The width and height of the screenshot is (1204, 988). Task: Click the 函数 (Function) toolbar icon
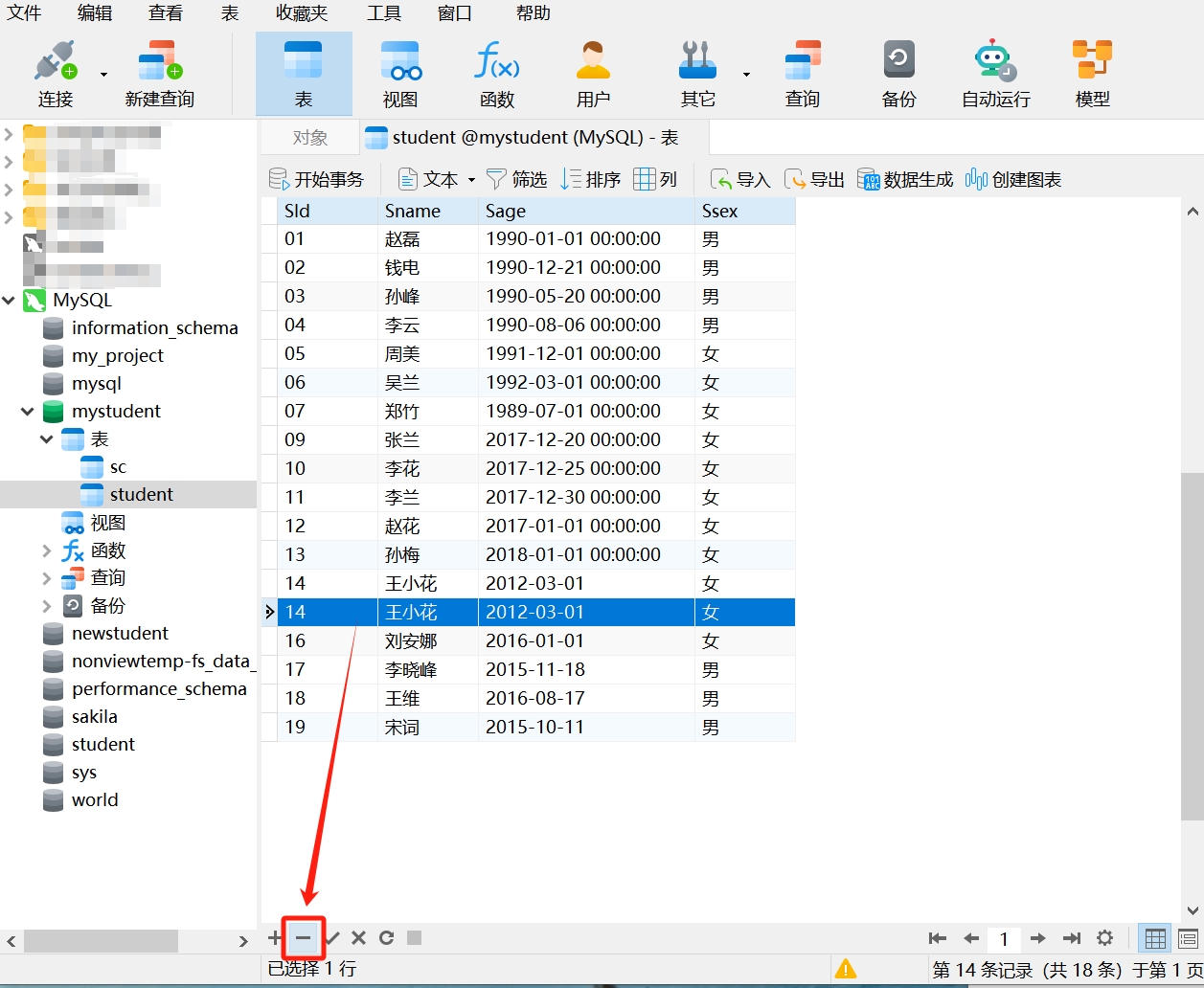coord(497,74)
